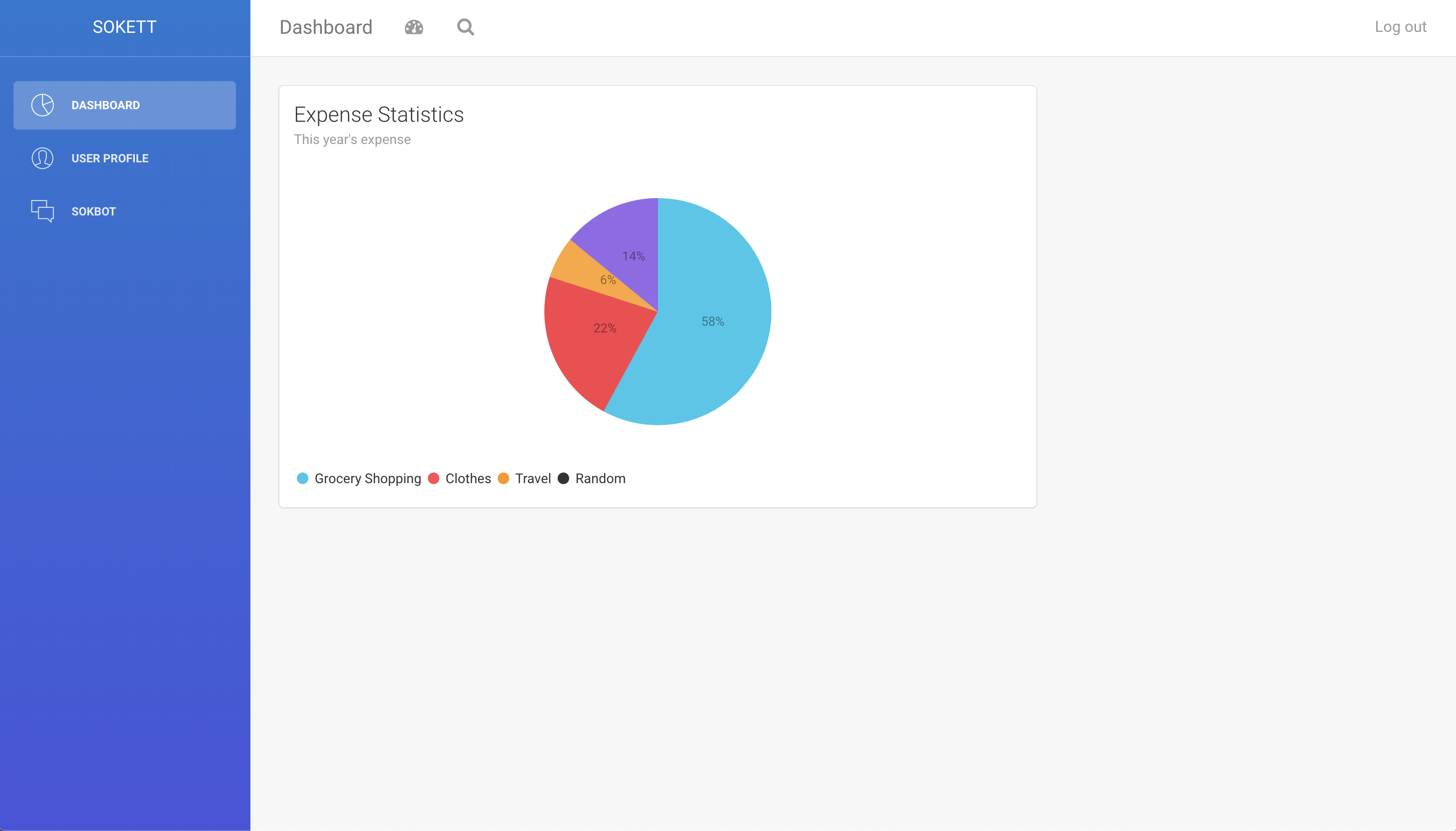Click the SOKETT brand title
This screenshot has width=1456, height=831.
pos(124,27)
